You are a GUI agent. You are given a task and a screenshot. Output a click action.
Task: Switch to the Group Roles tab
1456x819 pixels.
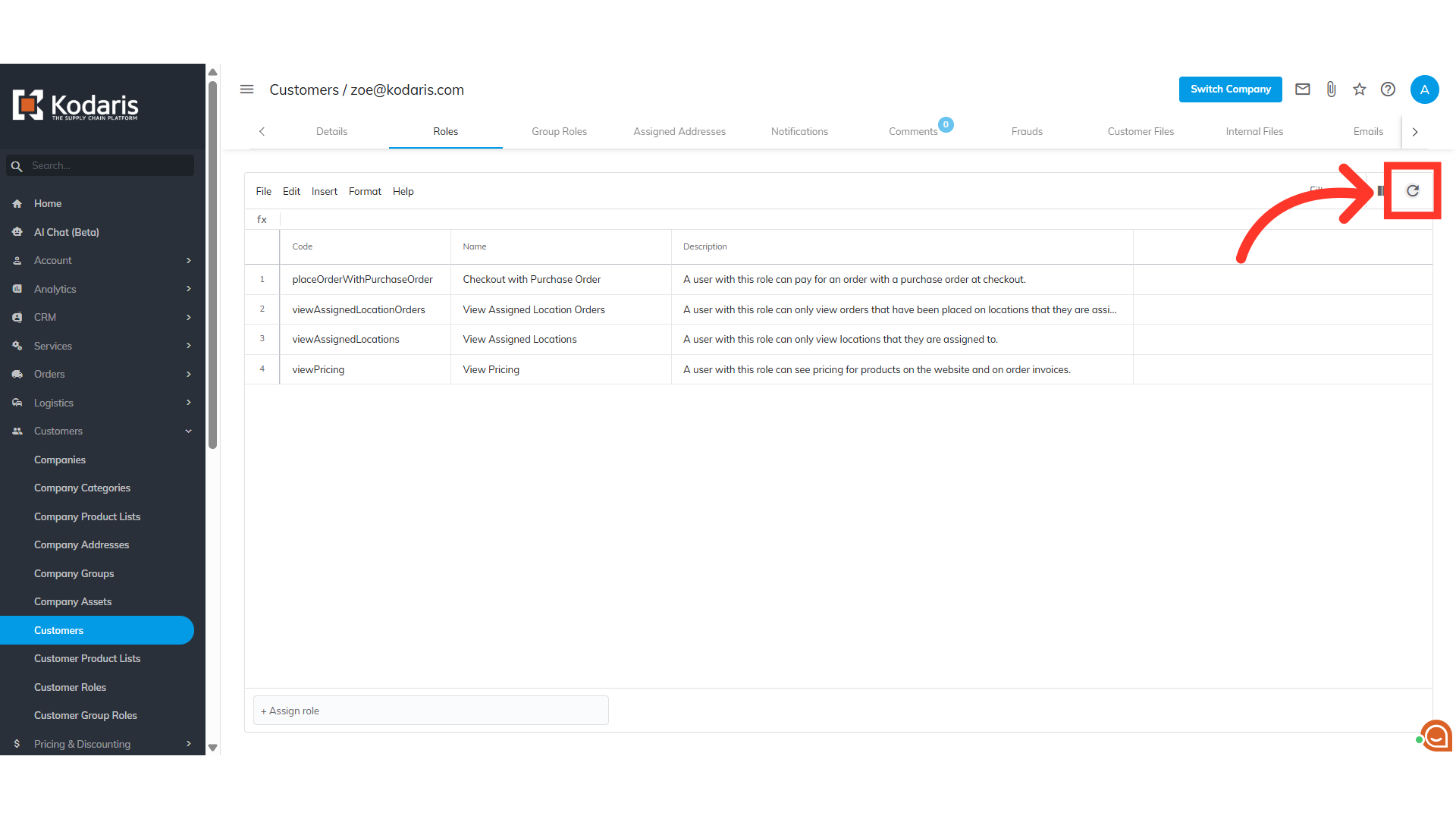pos(559,132)
